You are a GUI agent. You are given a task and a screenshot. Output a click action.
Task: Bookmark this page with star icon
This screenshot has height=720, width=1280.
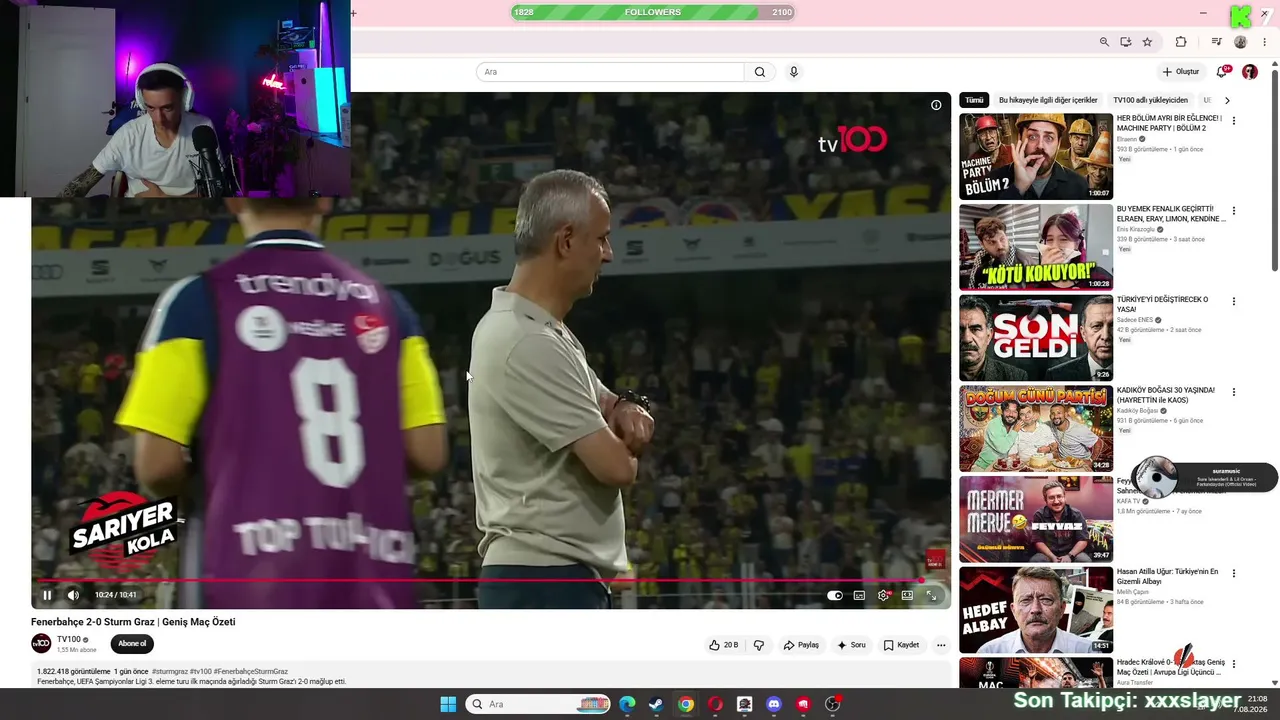point(1147,42)
